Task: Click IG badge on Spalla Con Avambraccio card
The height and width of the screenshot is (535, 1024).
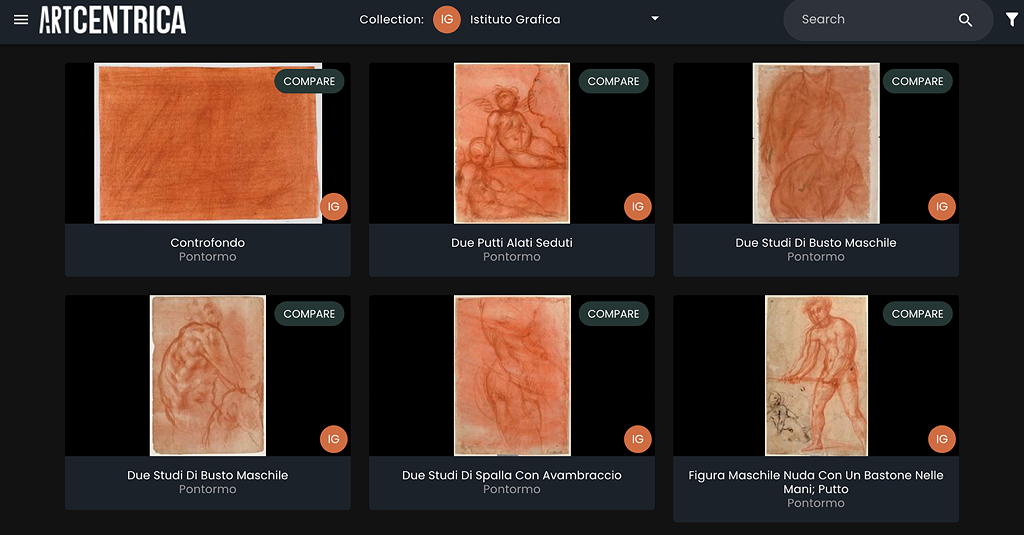Action: 638,439
